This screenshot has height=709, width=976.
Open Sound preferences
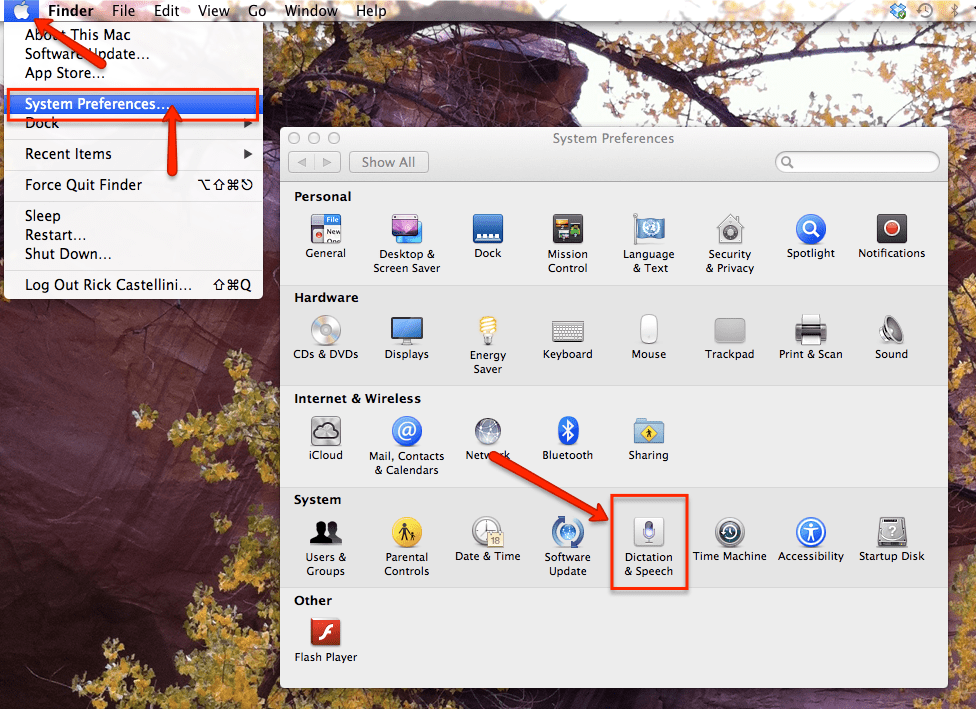click(x=891, y=337)
